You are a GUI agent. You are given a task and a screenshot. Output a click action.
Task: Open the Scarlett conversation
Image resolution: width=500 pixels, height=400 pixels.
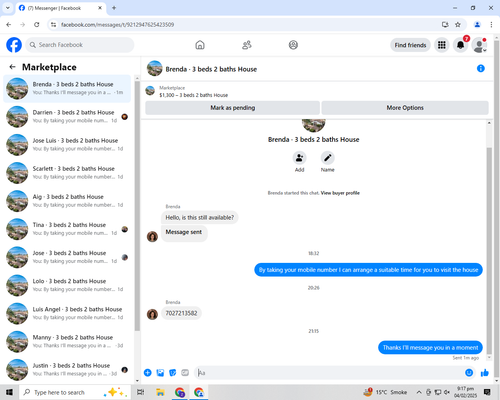coord(67,173)
